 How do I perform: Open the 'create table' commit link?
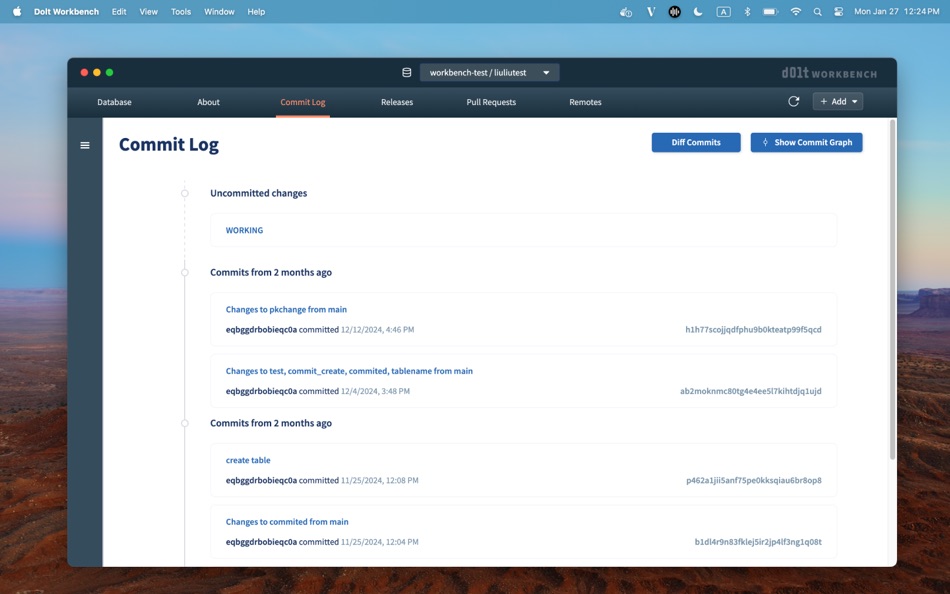point(248,460)
